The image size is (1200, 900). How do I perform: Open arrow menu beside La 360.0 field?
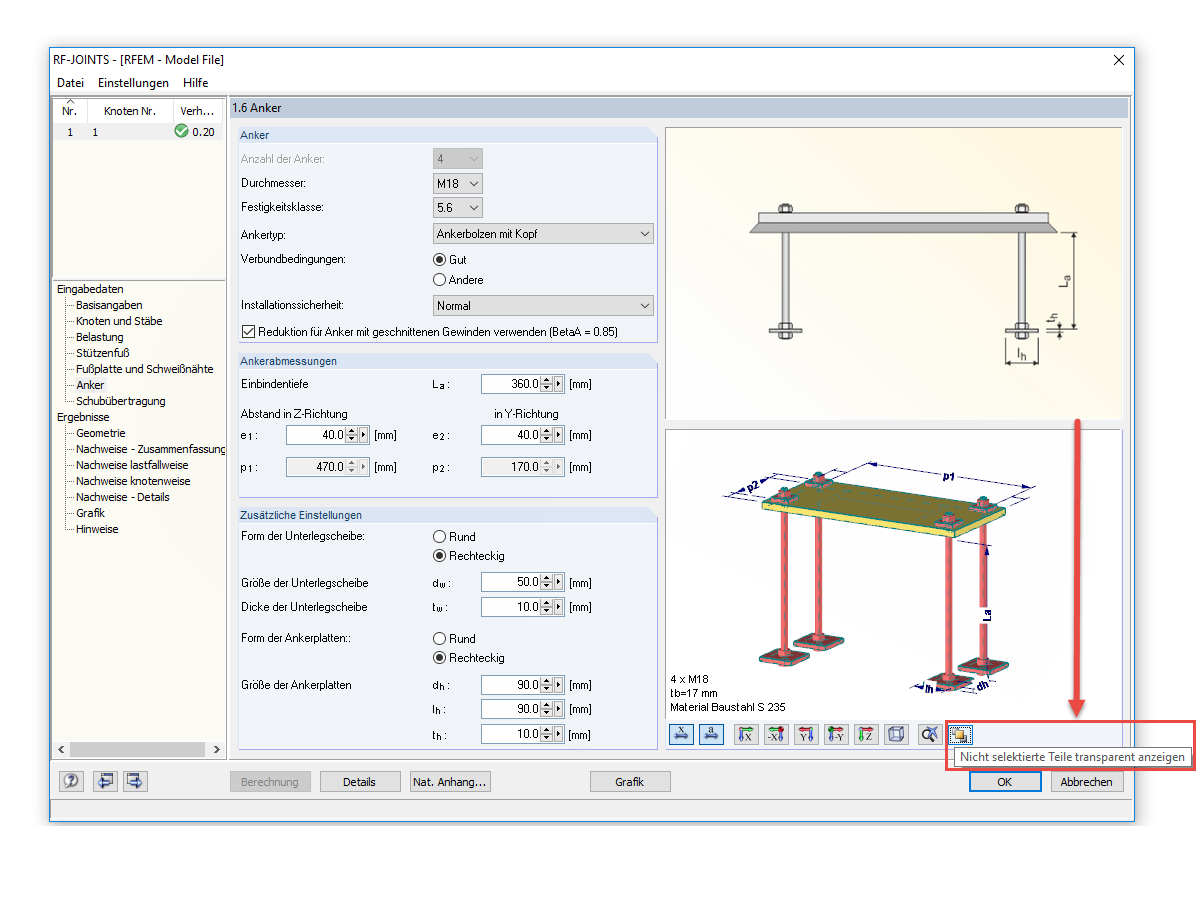559,384
